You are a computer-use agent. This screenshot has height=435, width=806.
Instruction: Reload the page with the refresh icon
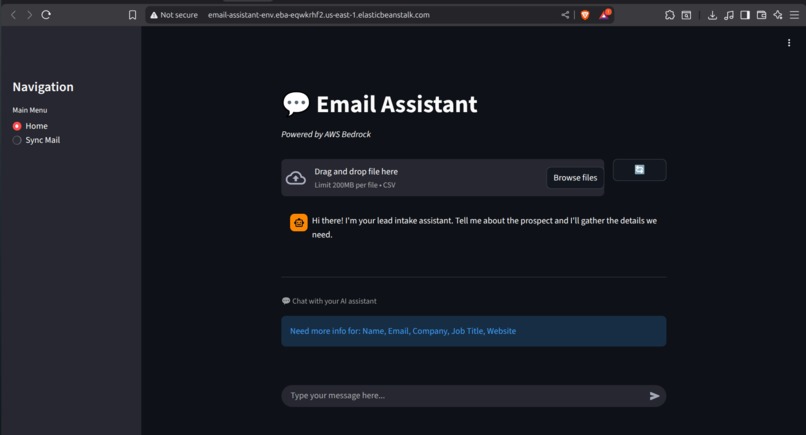(46, 15)
